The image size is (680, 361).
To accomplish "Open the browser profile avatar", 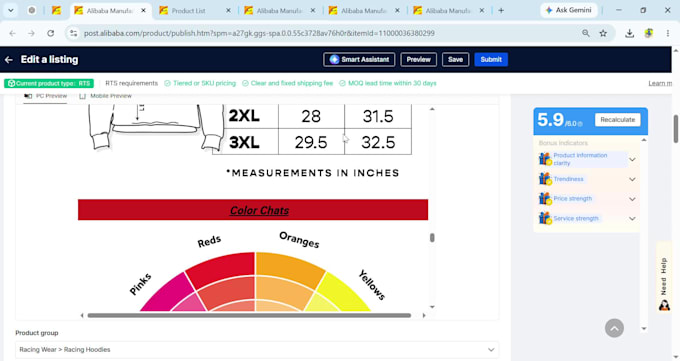I will [x=649, y=33].
